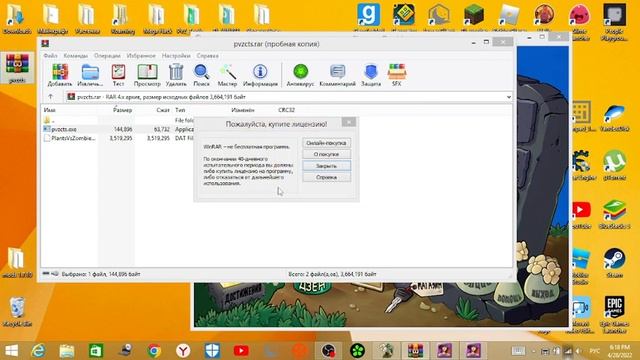This screenshot has height=360, width=640.
Task: Open Yandex Browser from taskbar
Action: click(183, 351)
